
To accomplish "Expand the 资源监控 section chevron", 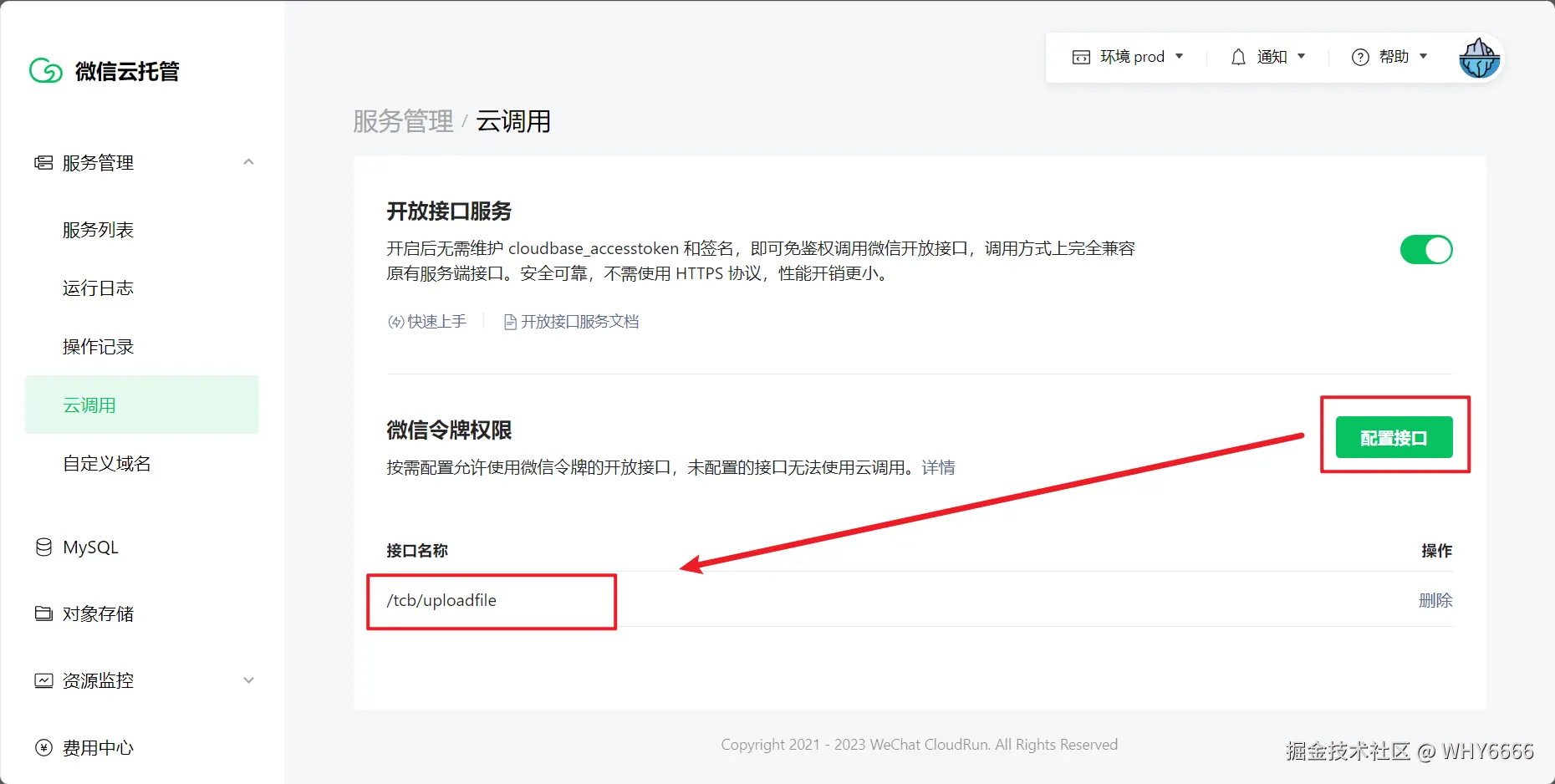I will (248, 680).
